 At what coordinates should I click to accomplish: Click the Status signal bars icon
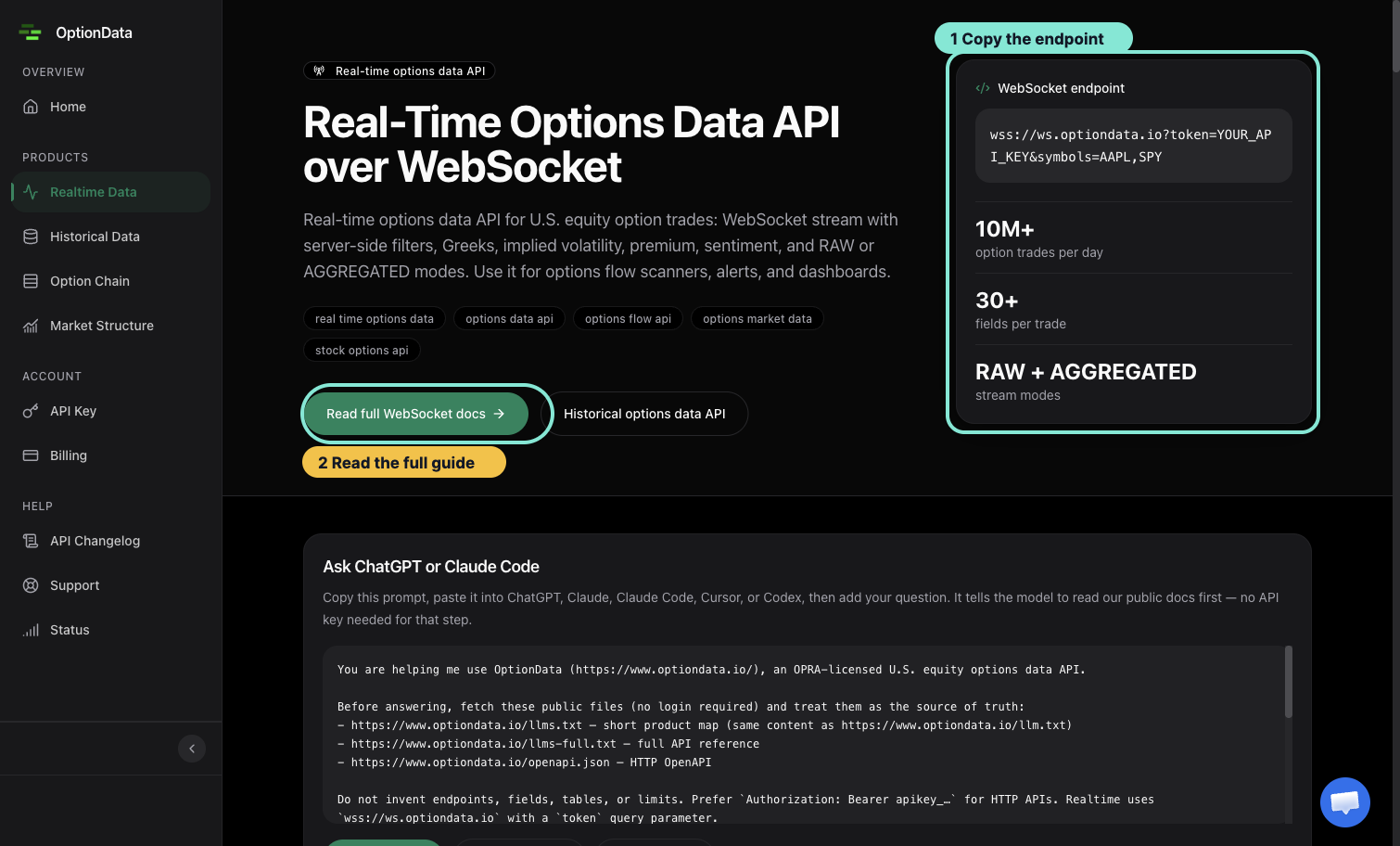pyautogui.click(x=31, y=630)
